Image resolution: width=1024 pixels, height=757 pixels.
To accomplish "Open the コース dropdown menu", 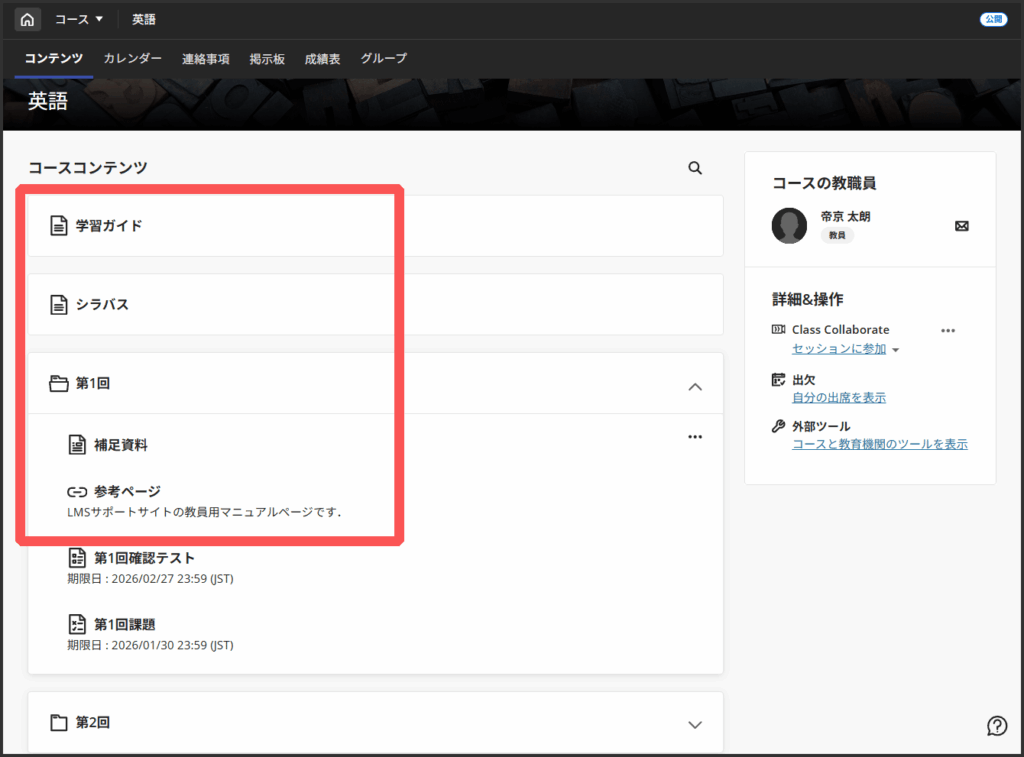I will [x=79, y=19].
